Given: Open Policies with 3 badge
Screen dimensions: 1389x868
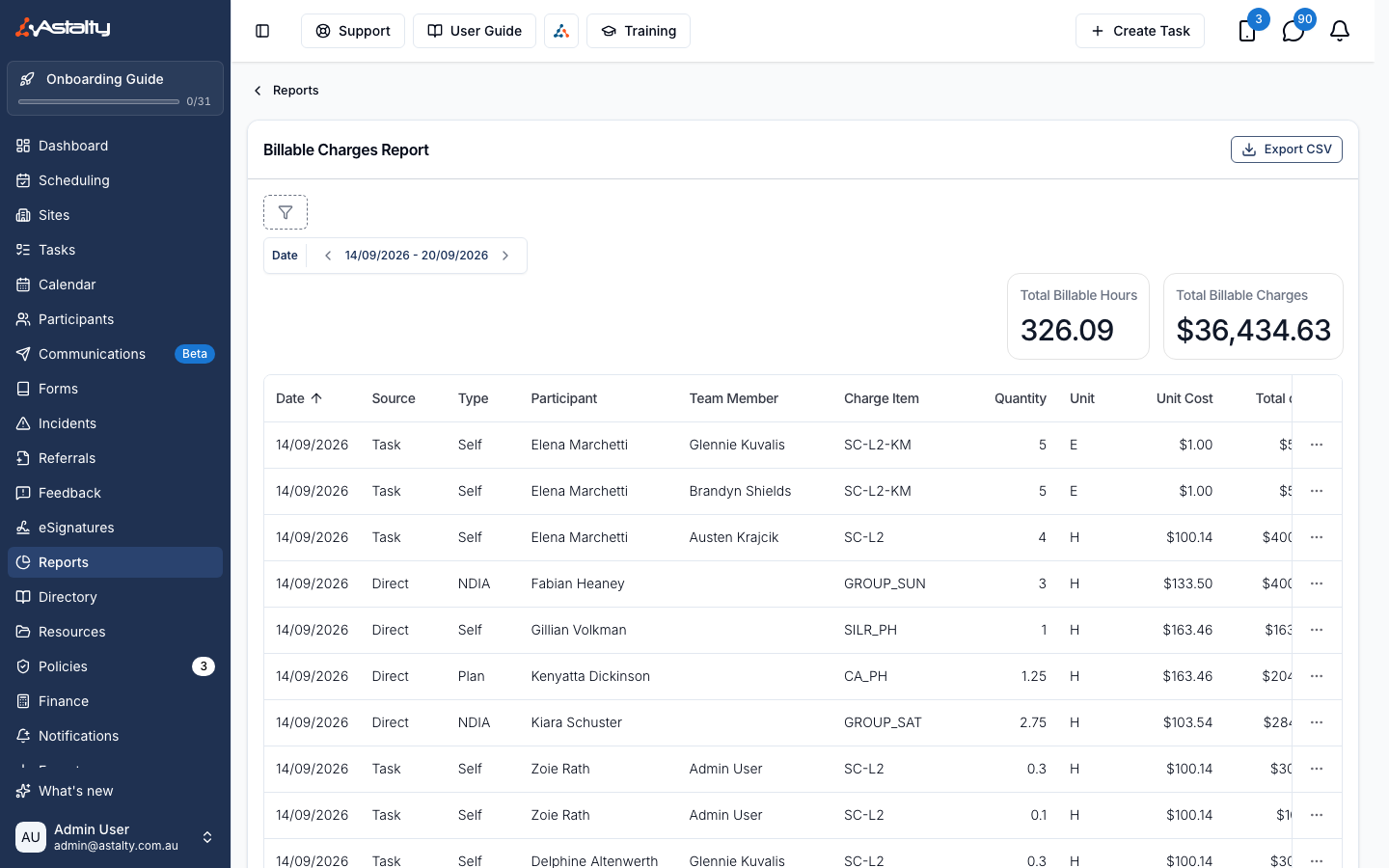Looking at the screenshot, I should (x=115, y=666).
